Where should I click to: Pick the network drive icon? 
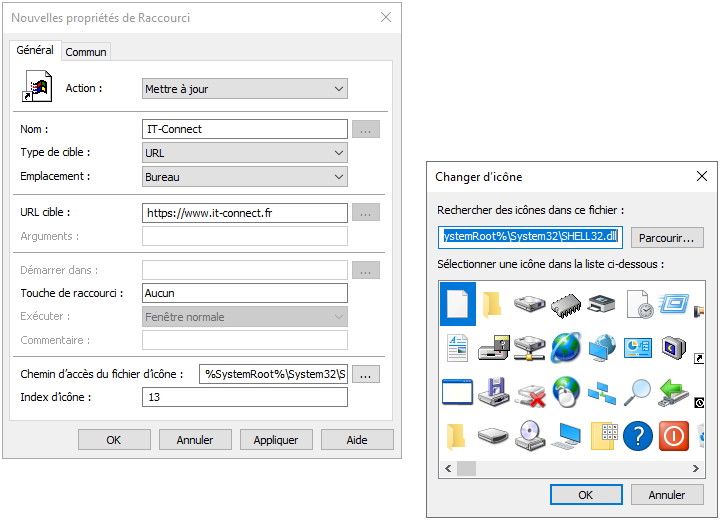pos(530,348)
